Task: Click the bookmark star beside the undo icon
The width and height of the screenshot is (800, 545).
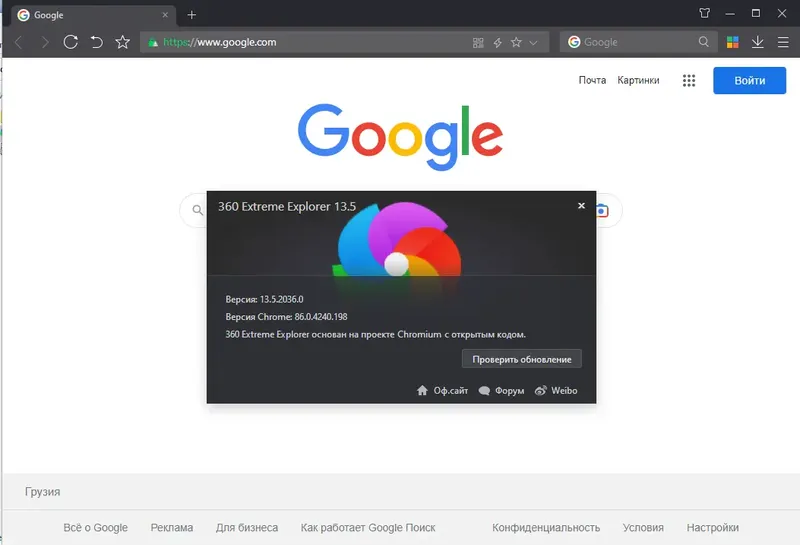Action: [x=122, y=42]
